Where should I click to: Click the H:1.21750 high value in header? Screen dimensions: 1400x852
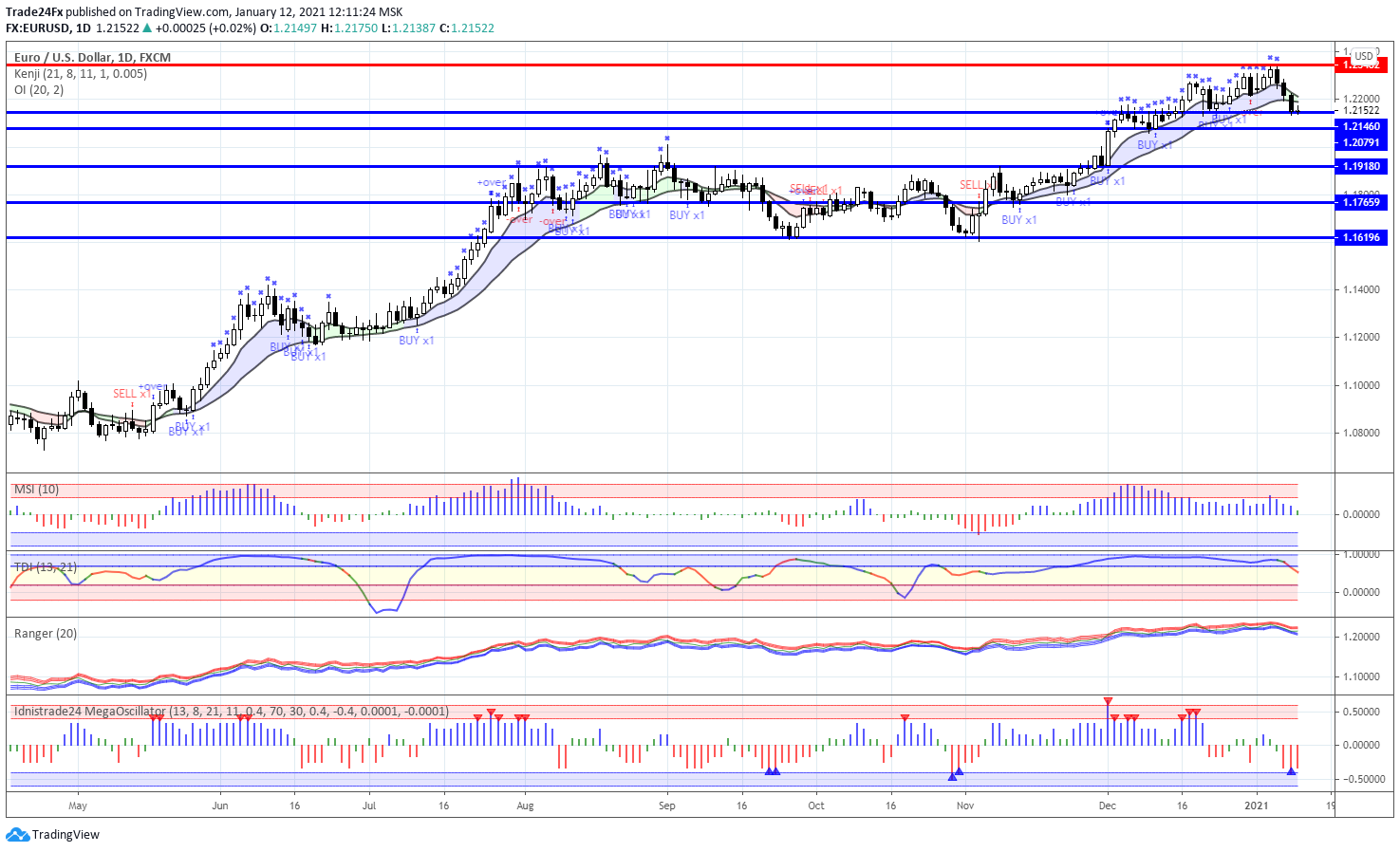click(x=349, y=28)
